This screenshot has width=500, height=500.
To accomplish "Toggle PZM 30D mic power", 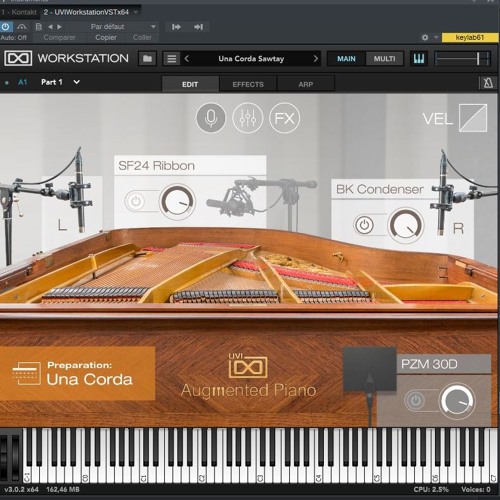I will coord(415,400).
